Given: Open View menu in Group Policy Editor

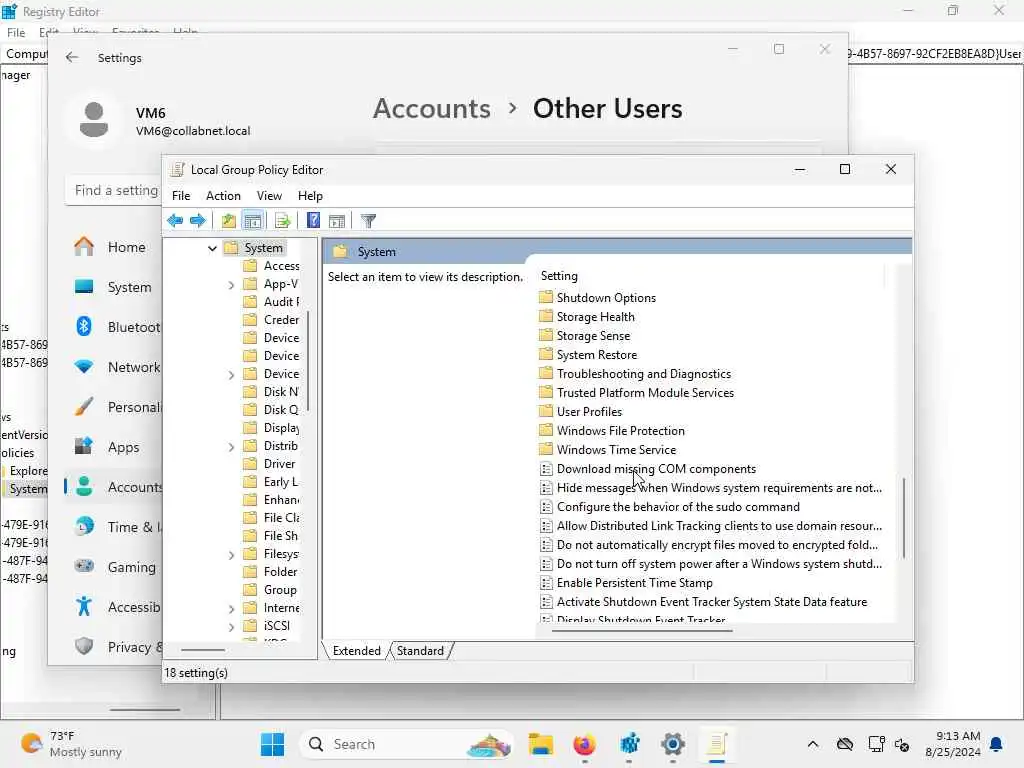Looking at the screenshot, I should click(x=269, y=196).
